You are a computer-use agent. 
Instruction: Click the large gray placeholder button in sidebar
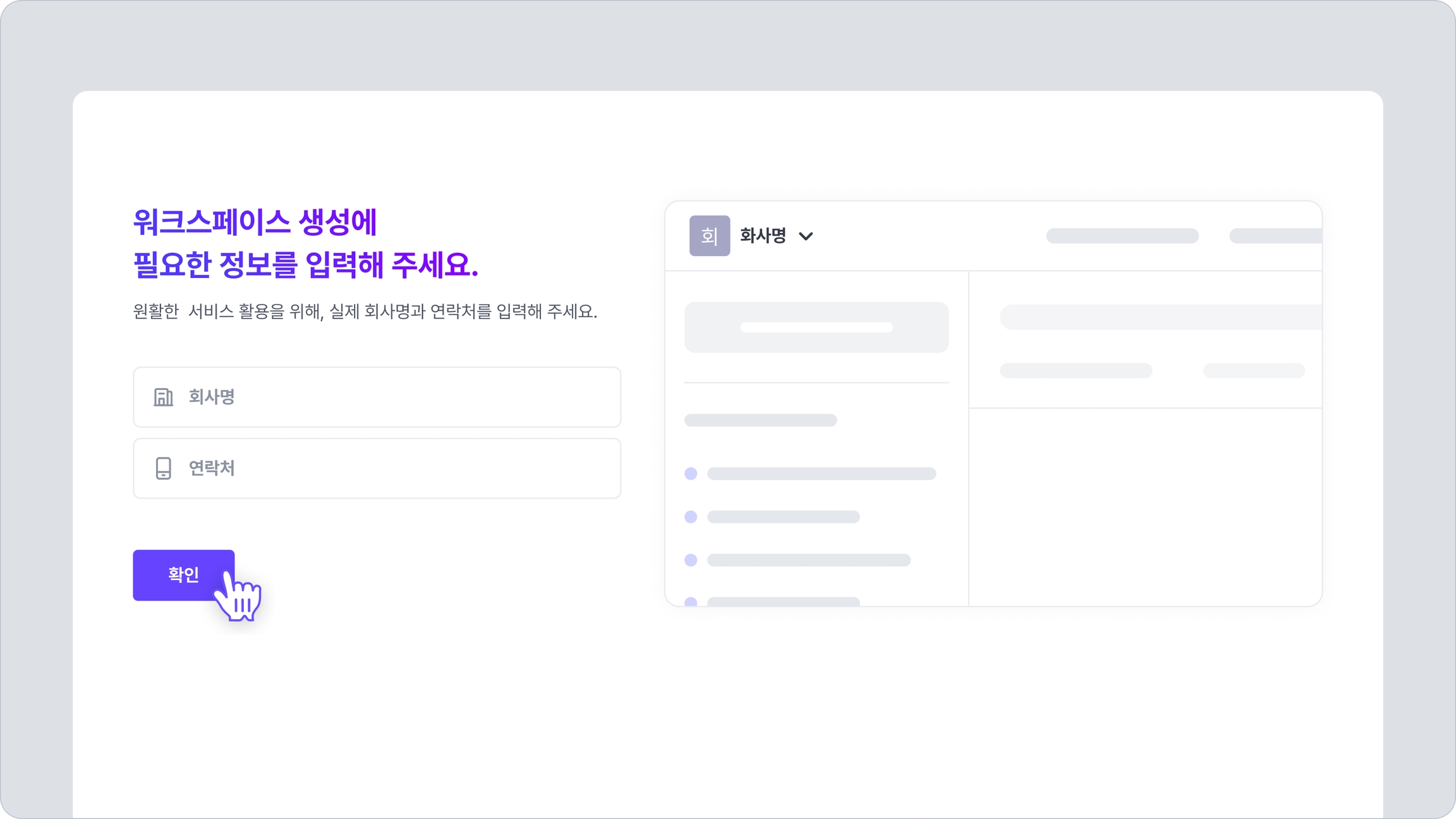pyautogui.click(x=816, y=327)
